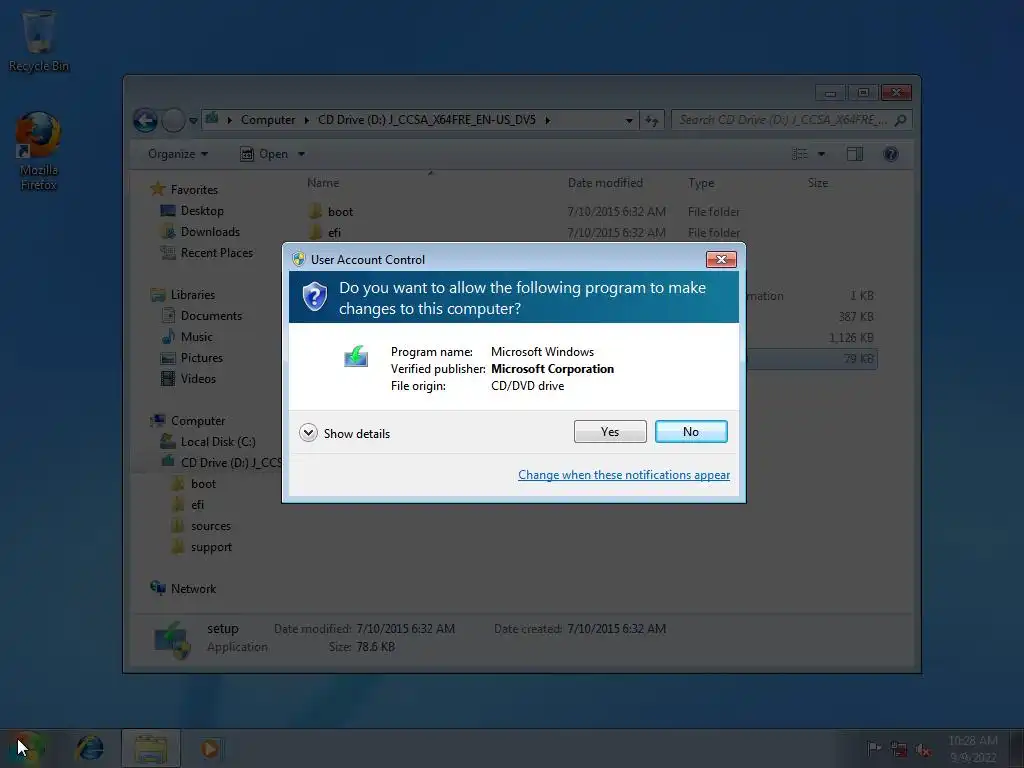Click the taskbar clock showing 10:28 AM
This screenshot has height=768, width=1024.
click(973, 748)
